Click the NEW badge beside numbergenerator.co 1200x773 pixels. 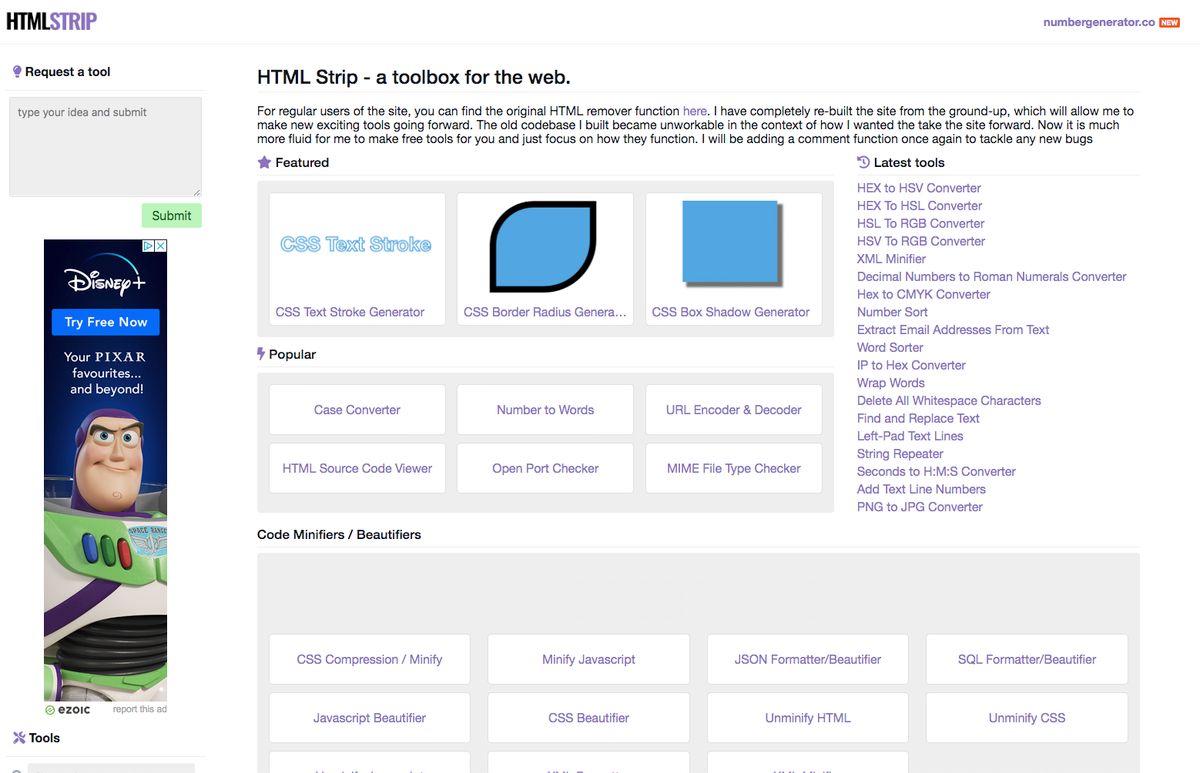point(1169,21)
